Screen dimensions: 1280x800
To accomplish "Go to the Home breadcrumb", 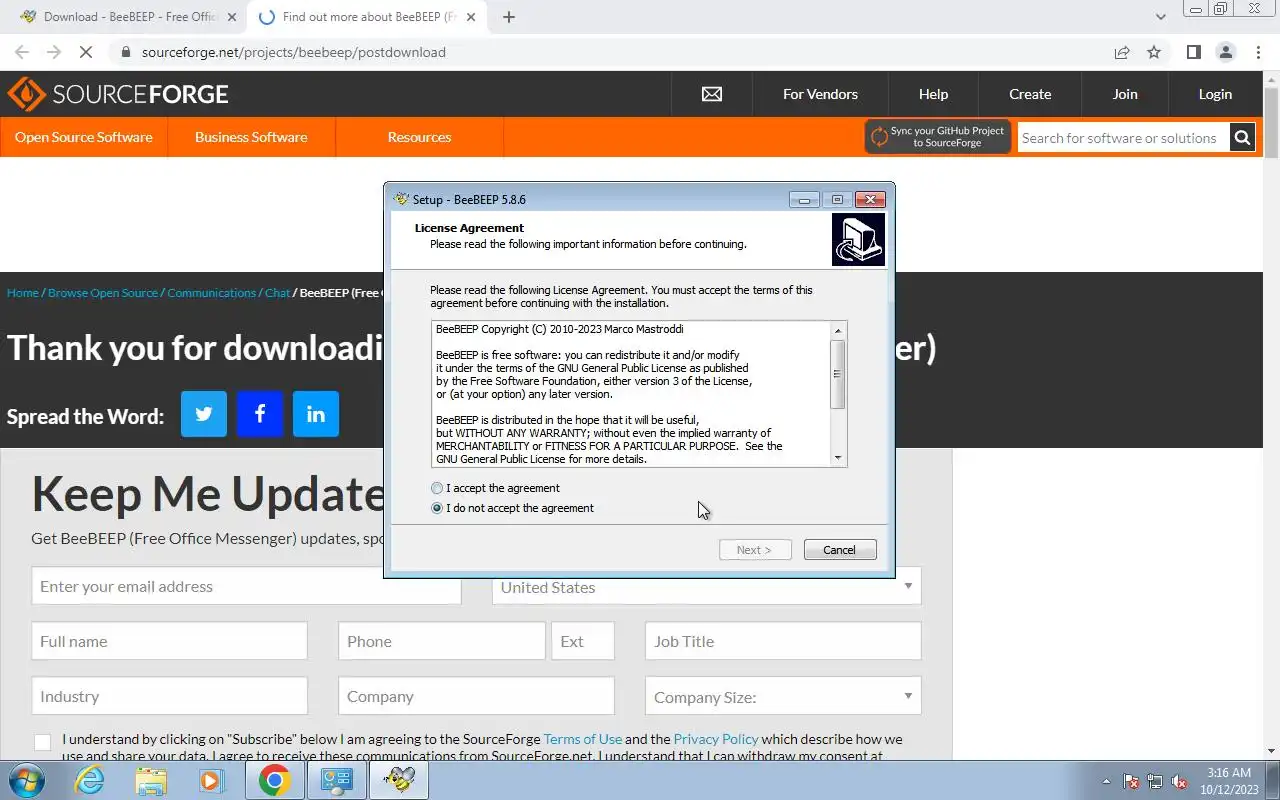I will coord(23,293).
